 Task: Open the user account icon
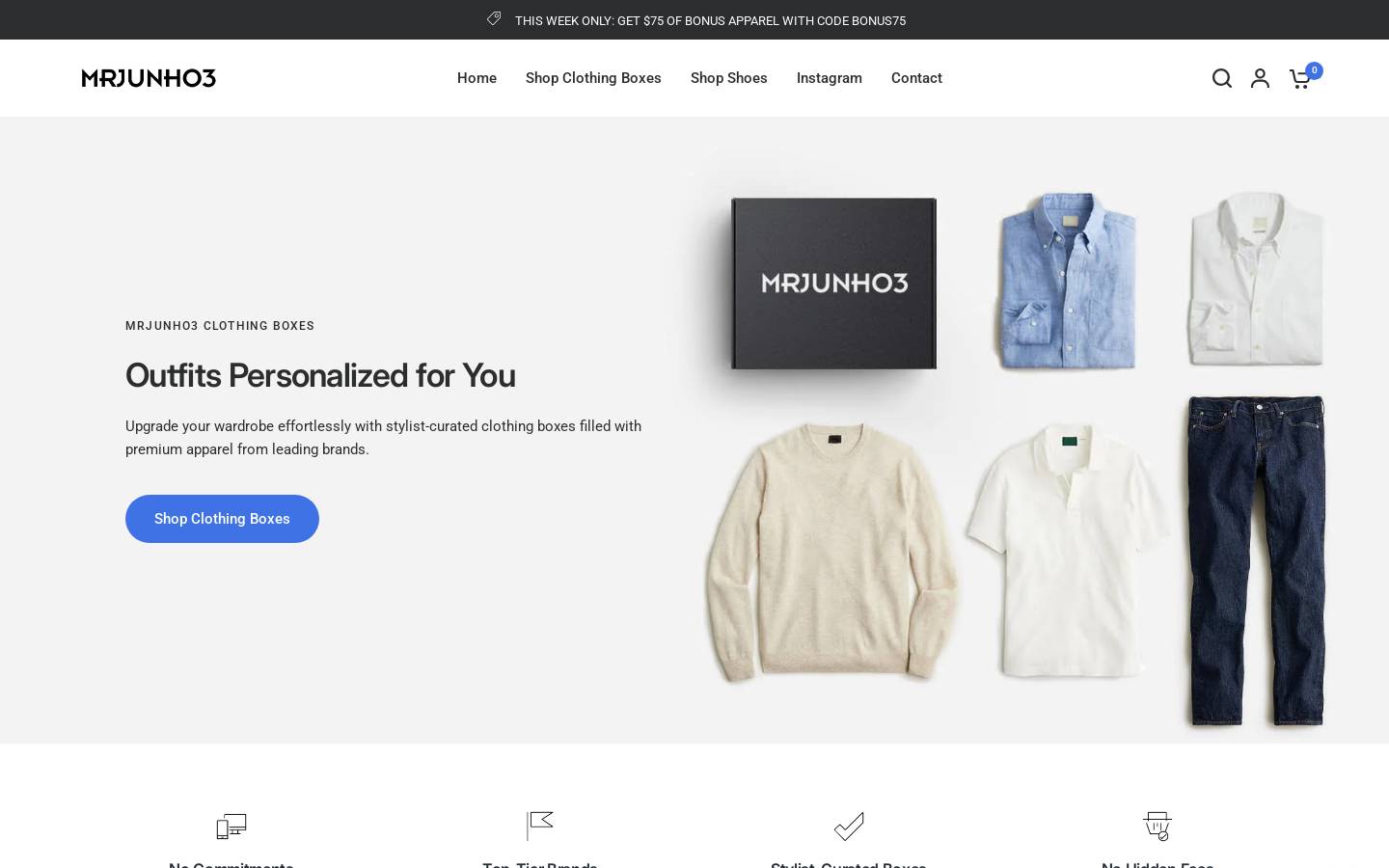click(x=1260, y=78)
